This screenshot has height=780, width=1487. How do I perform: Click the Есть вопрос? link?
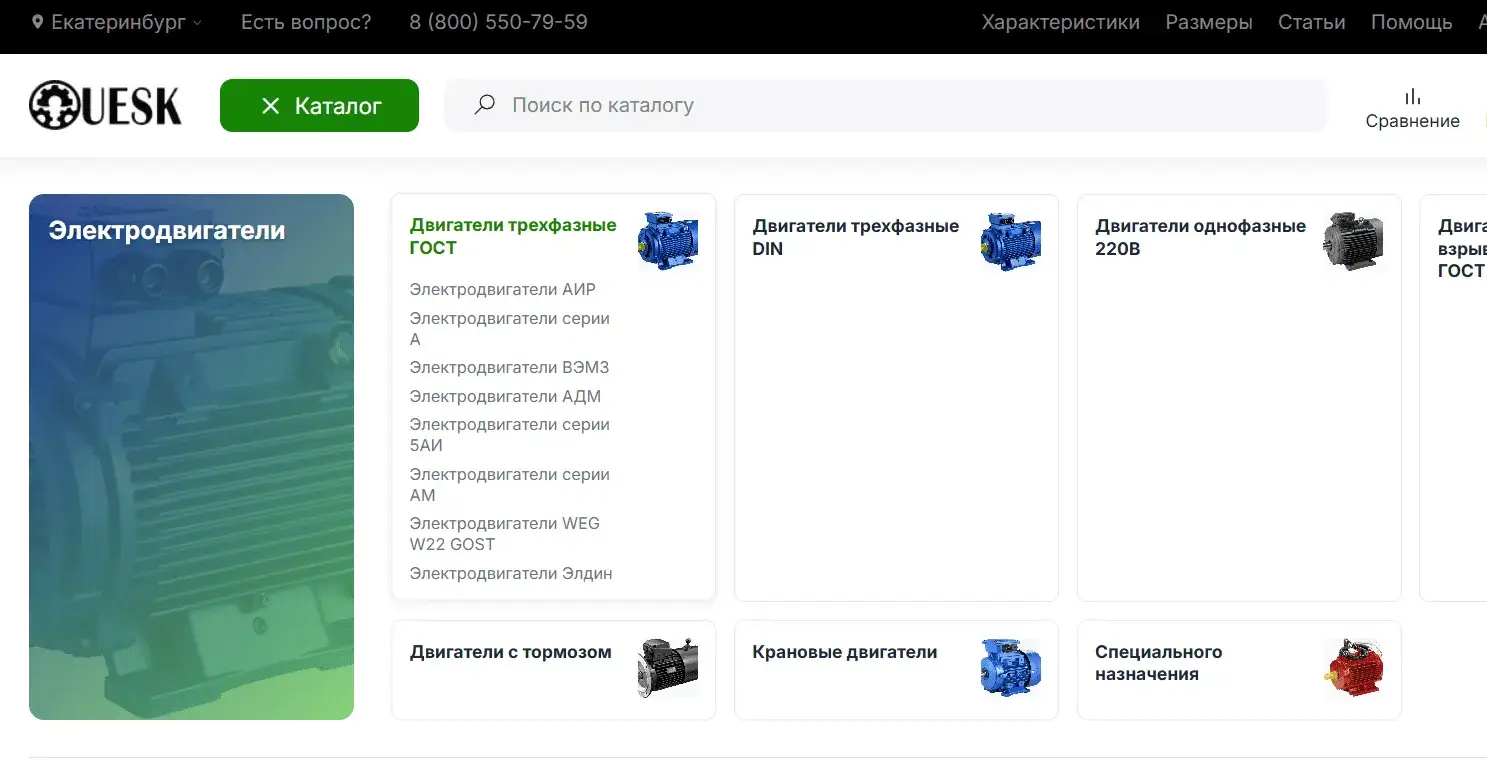(x=306, y=22)
